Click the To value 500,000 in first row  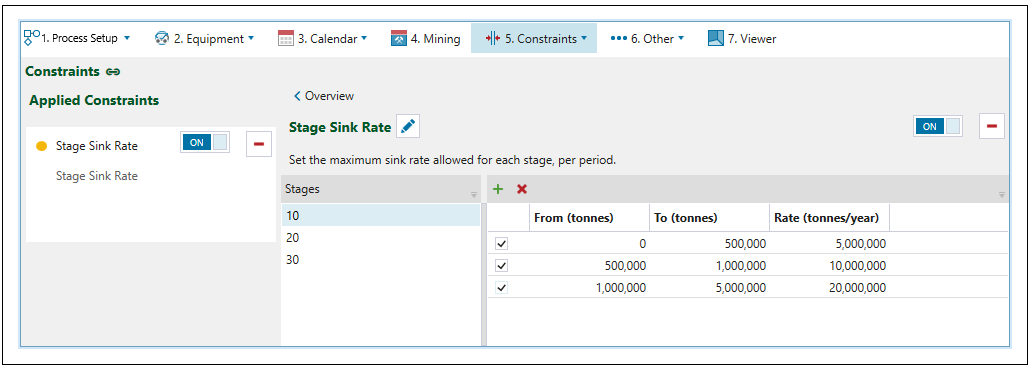[709, 244]
